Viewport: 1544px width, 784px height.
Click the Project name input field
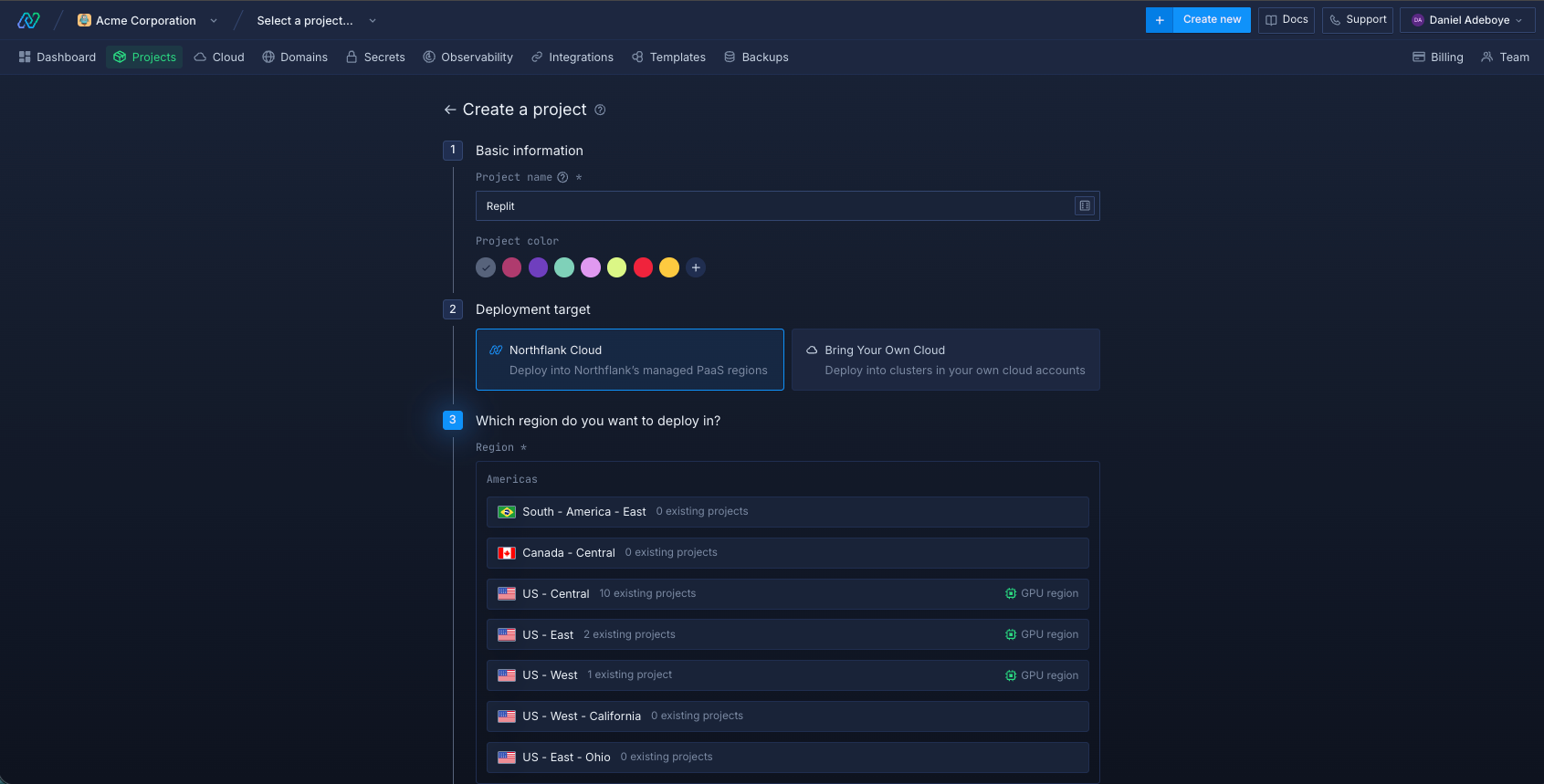[788, 206]
